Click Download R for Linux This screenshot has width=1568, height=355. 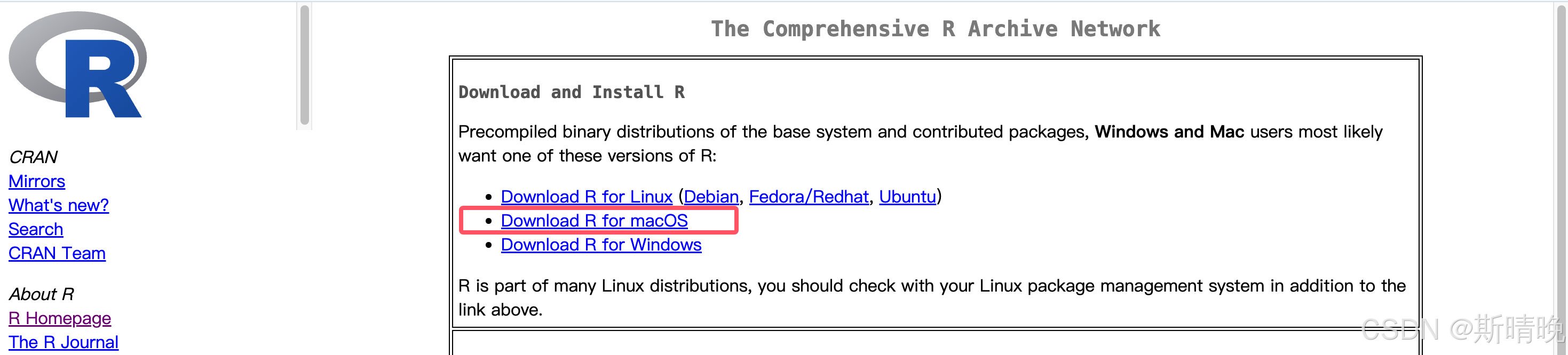586,196
